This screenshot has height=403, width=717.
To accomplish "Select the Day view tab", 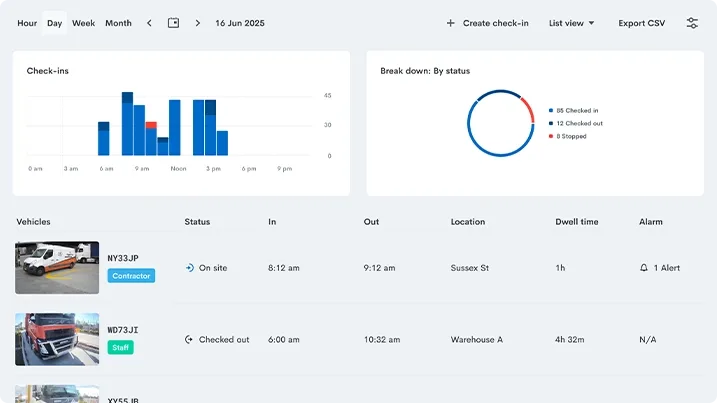I will point(54,23).
